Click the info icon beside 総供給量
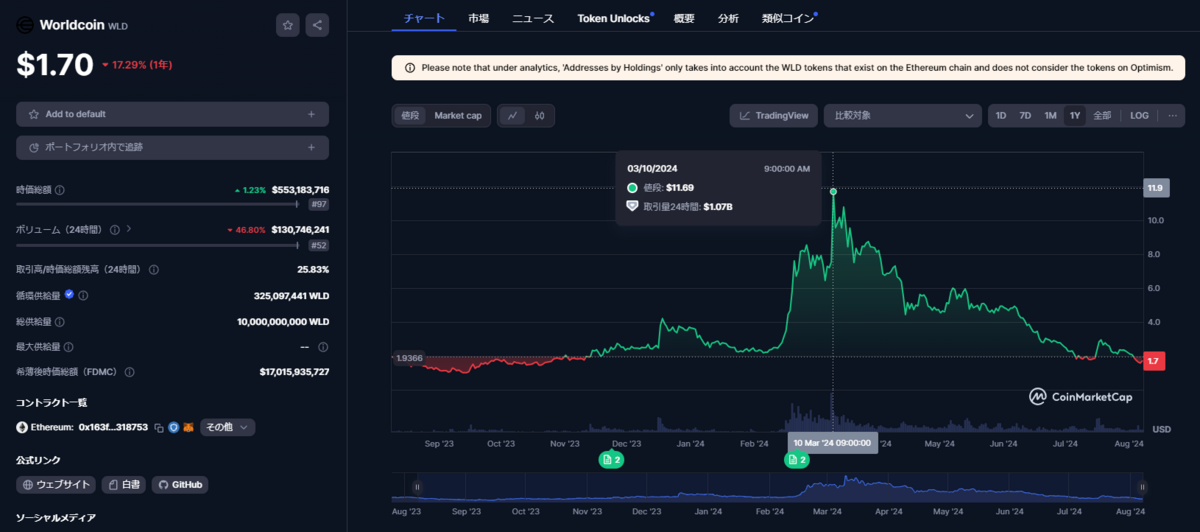Screen dimensions: 1200x532 (60, 322)
